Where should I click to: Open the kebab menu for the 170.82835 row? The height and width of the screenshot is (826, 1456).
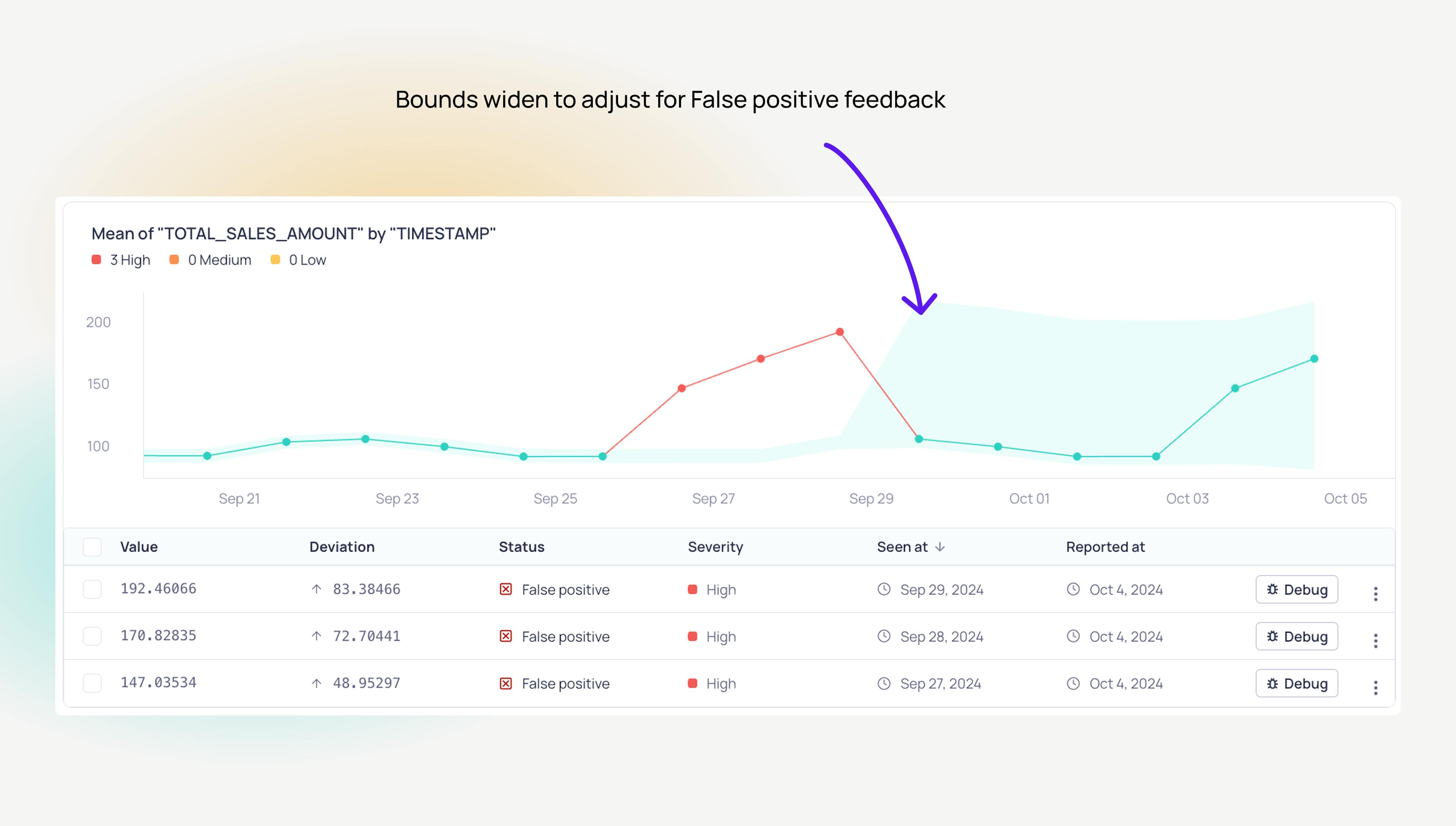coord(1375,641)
